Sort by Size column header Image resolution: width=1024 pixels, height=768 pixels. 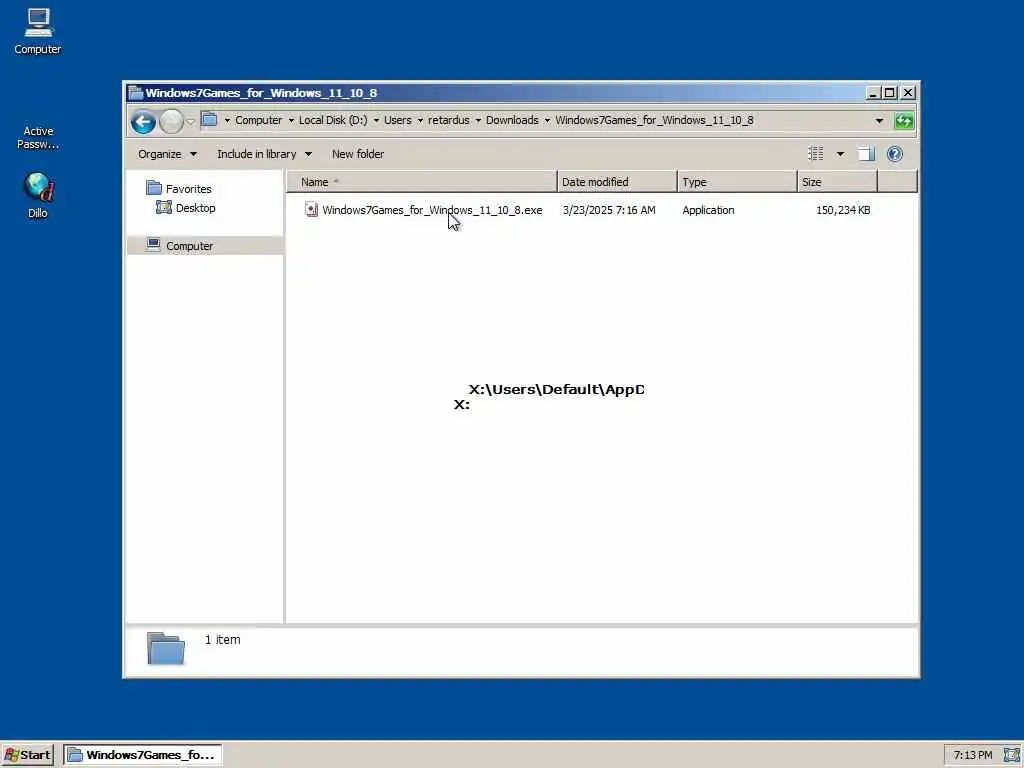pyautogui.click(x=837, y=182)
